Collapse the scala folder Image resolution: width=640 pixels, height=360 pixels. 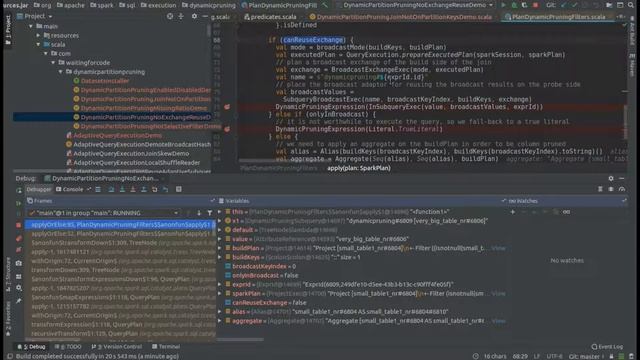pyautogui.click(x=38, y=44)
